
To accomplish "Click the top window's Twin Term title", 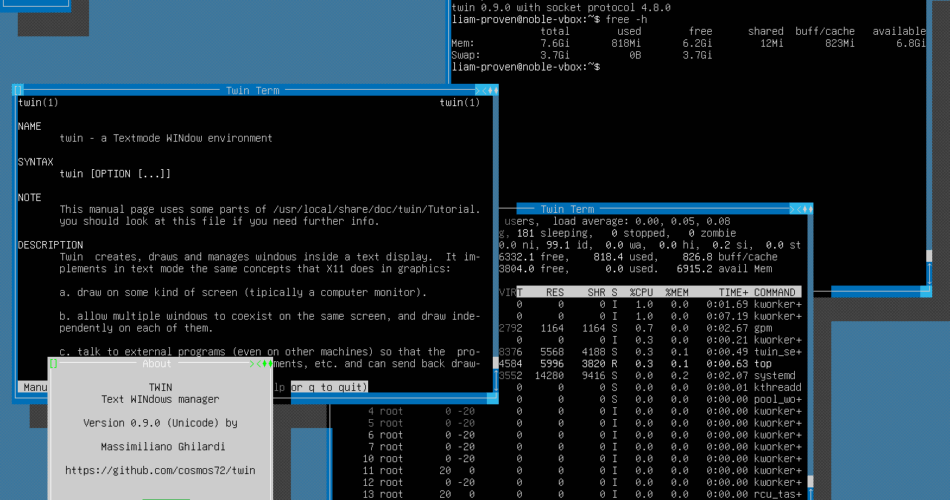I will tap(567, 209).
